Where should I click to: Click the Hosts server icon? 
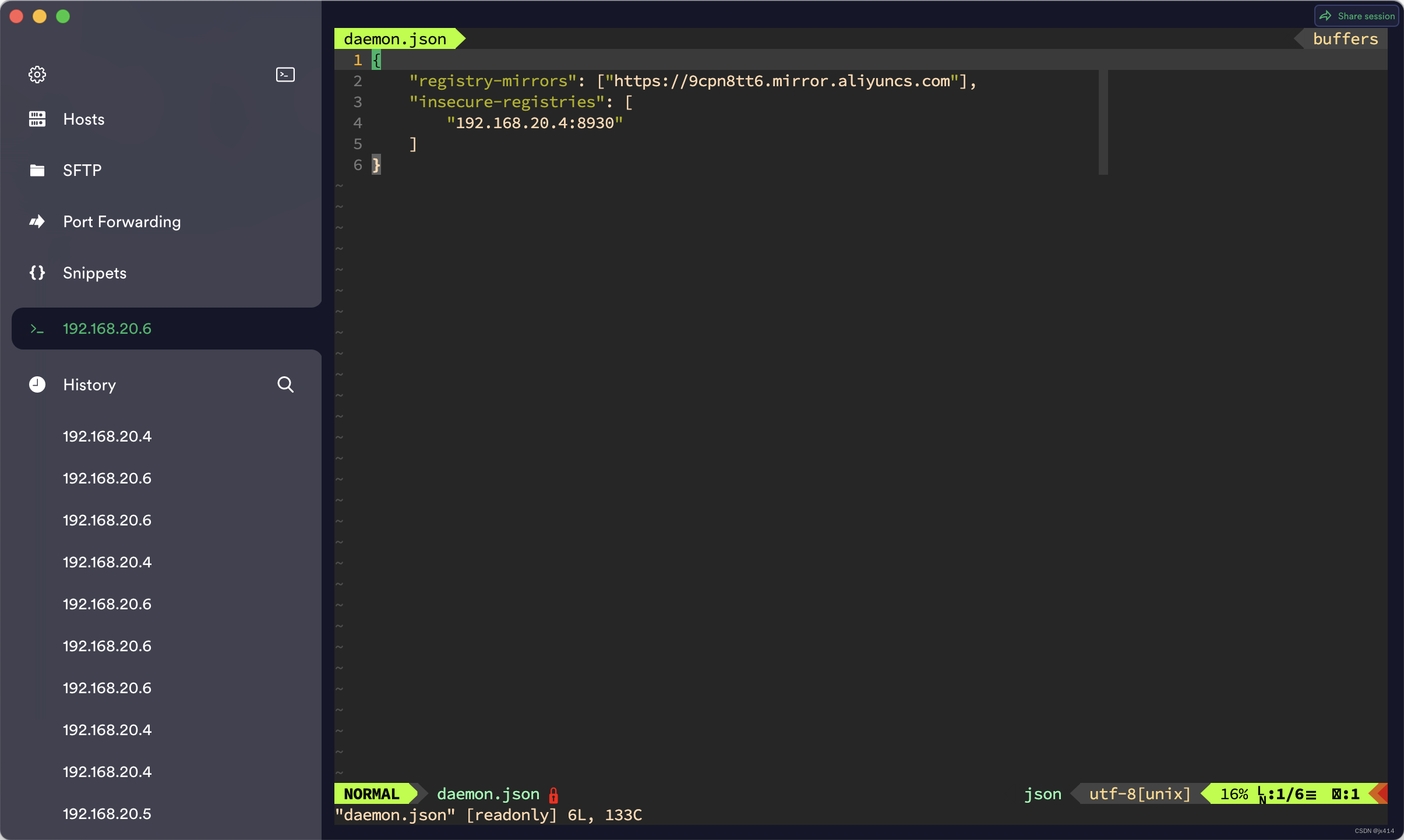click(37, 119)
